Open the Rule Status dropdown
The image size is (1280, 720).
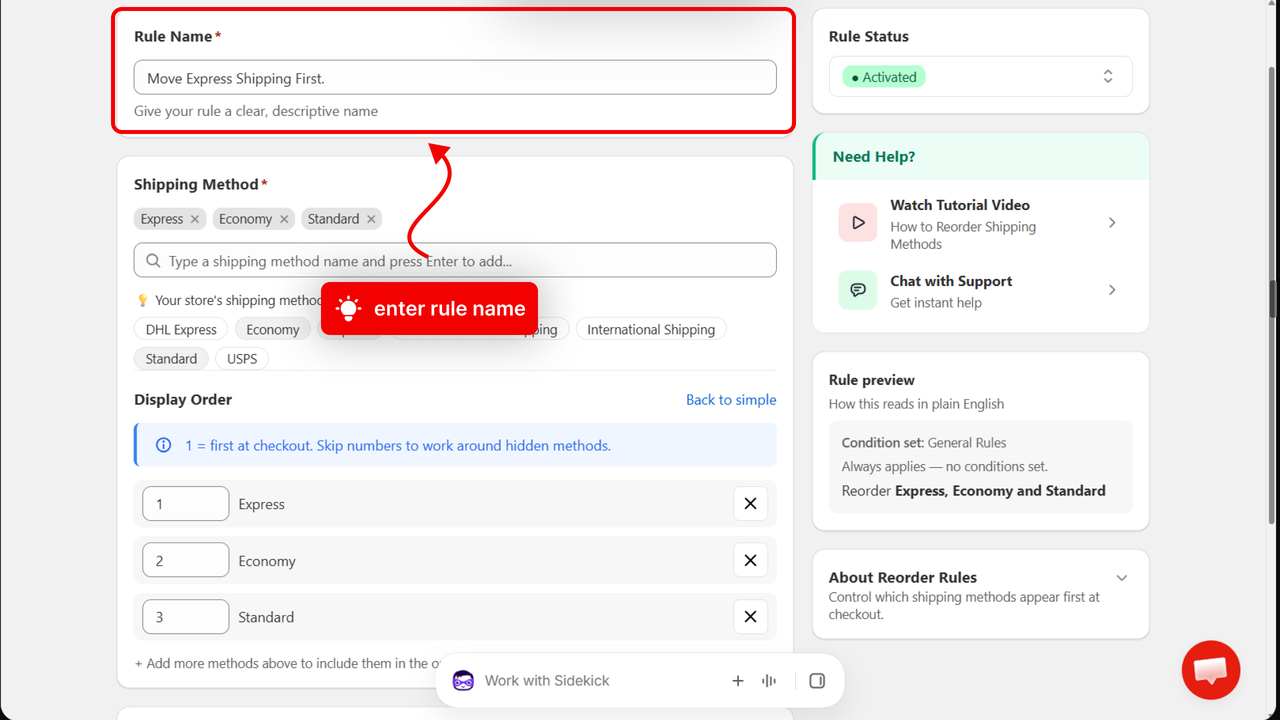pyautogui.click(x=981, y=77)
